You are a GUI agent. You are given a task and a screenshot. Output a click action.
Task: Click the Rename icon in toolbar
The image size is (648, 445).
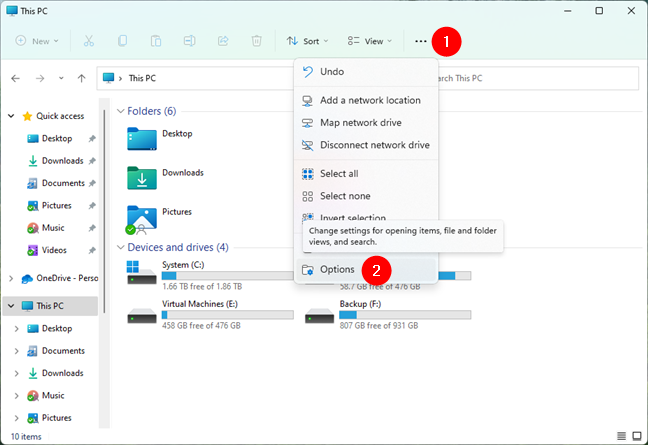point(189,41)
